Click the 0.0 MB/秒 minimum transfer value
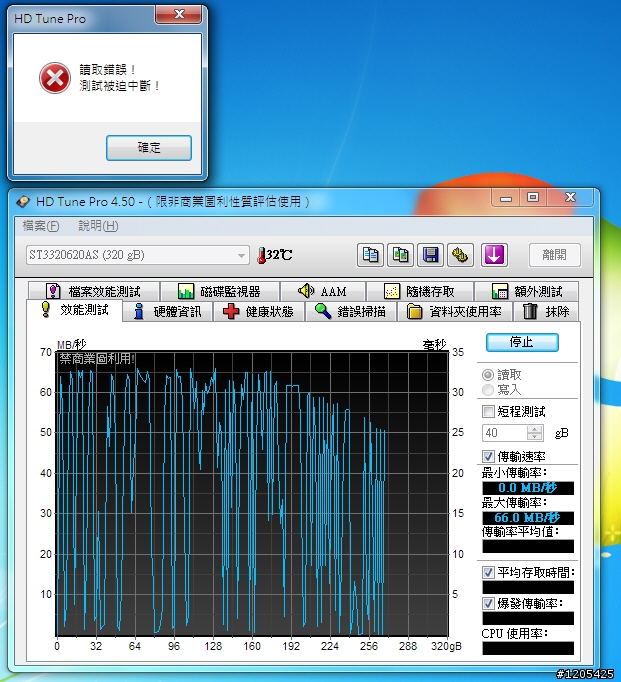 pos(528,488)
